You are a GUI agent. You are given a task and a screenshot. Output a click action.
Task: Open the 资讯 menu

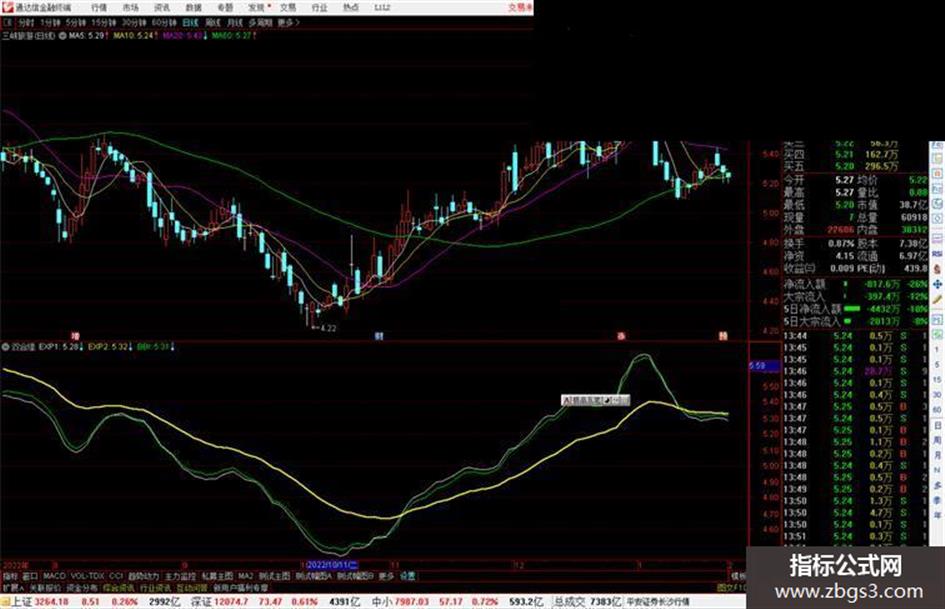[162, 7]
